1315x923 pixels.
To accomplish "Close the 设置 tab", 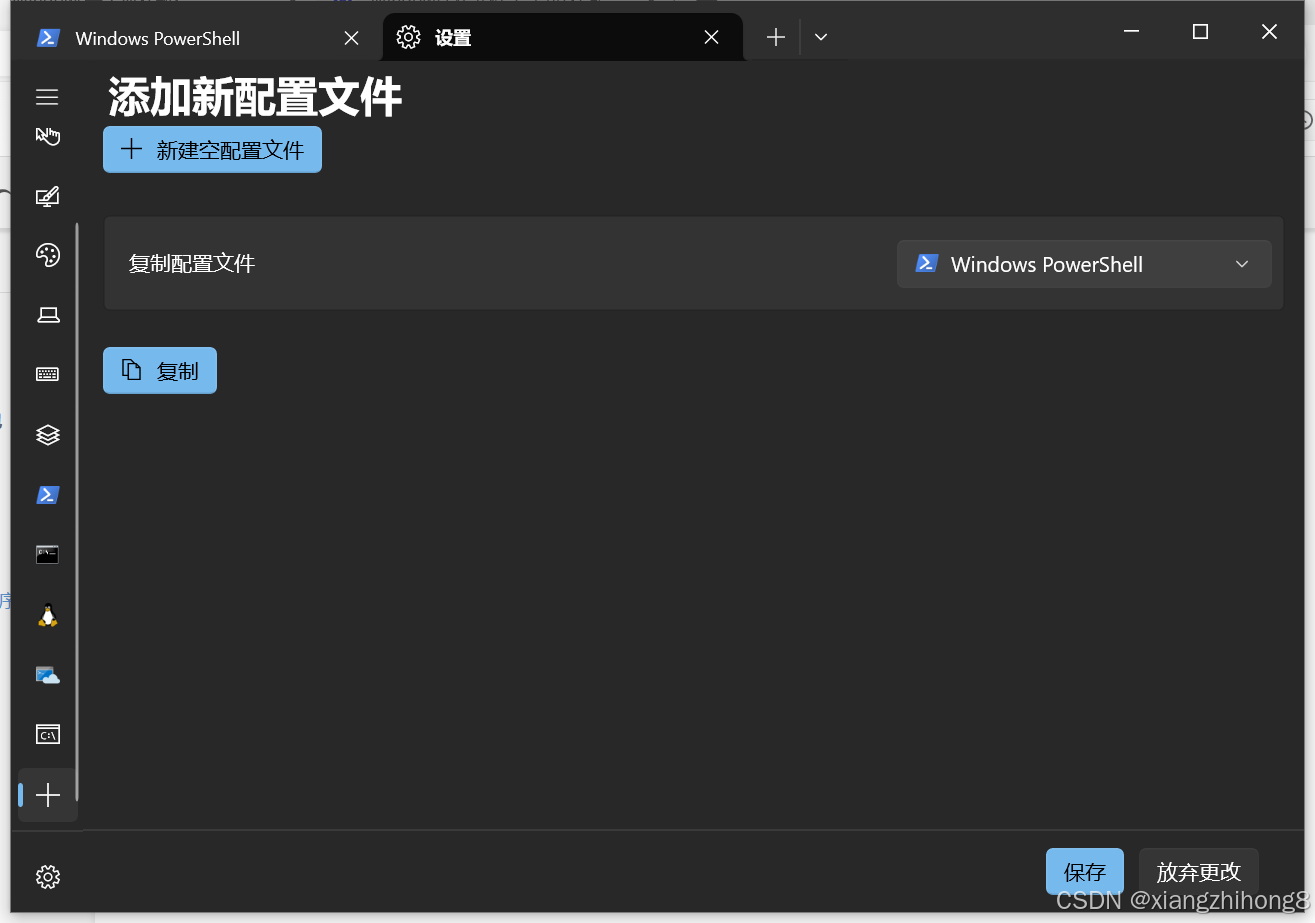I will click(x=711, y=38).
